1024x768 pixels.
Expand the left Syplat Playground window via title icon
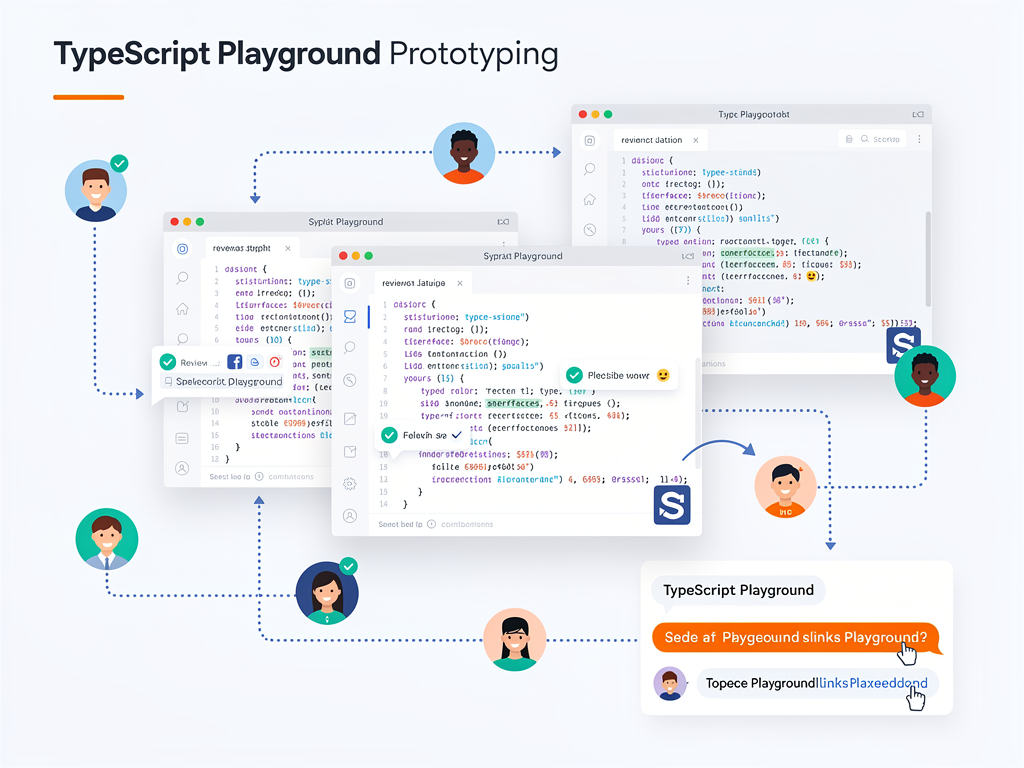point(503,222)
